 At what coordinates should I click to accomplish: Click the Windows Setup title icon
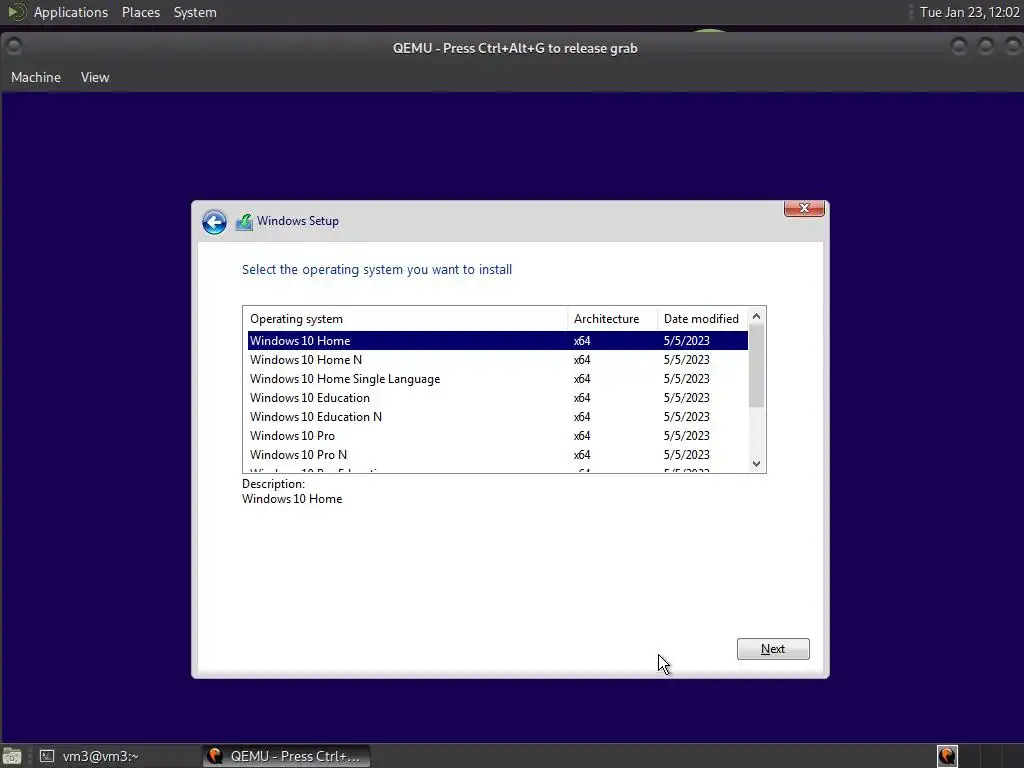[x=244, y=221]
